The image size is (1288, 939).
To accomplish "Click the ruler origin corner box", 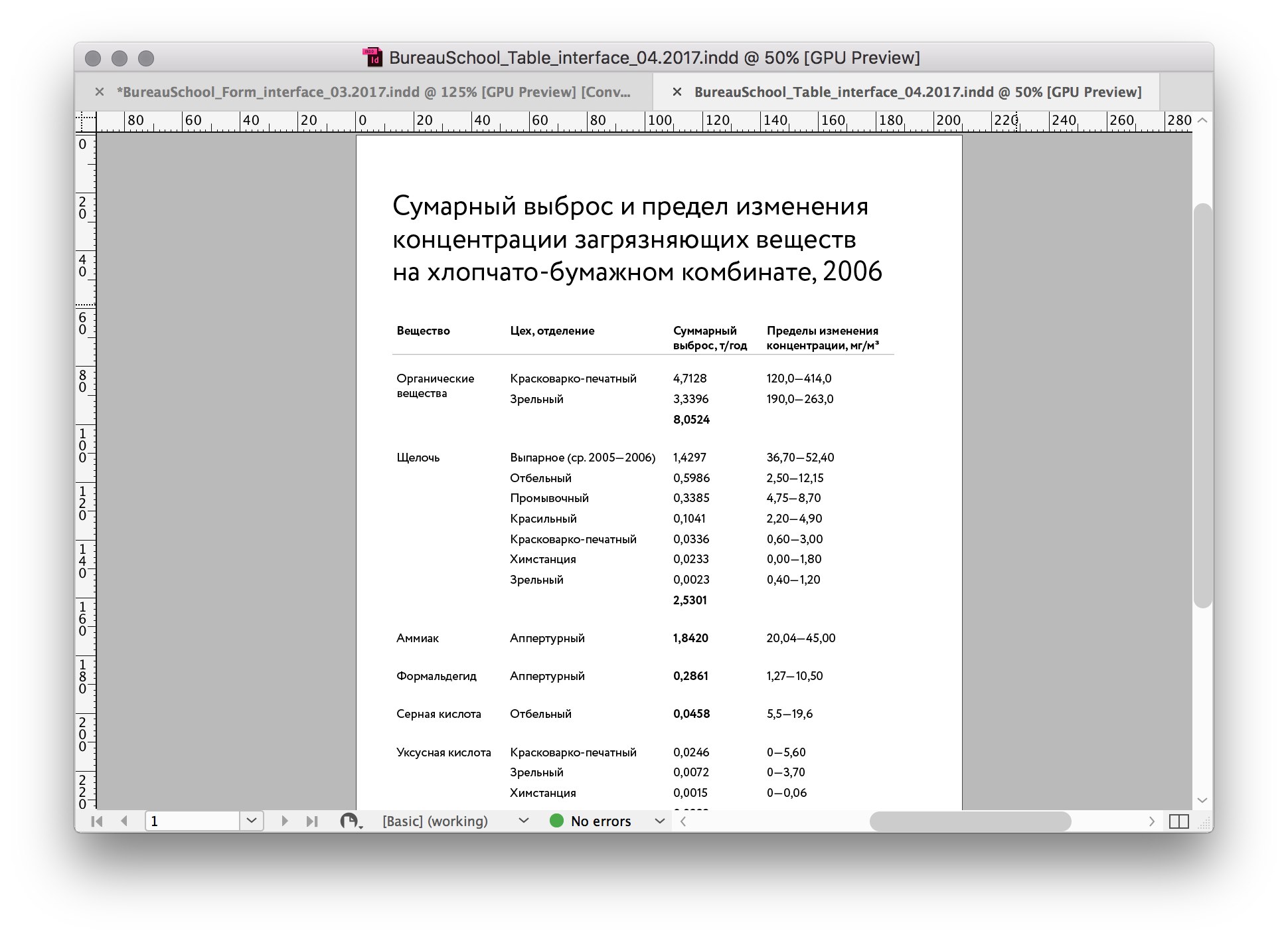I will pos(86,122).
